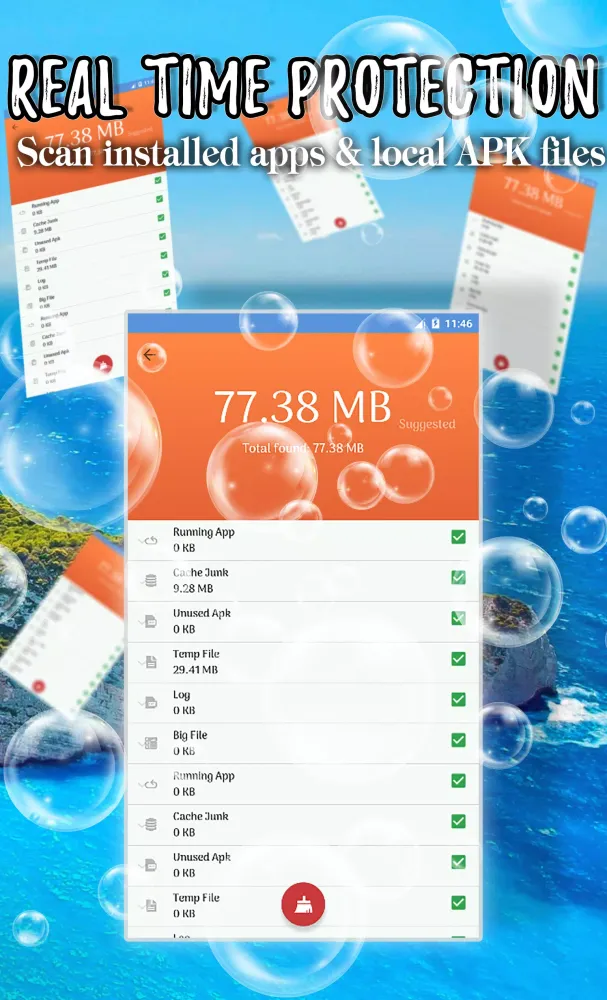Tap the cloud icon of Running App under orange header
Screen dimensions: 607x1000
150,540
